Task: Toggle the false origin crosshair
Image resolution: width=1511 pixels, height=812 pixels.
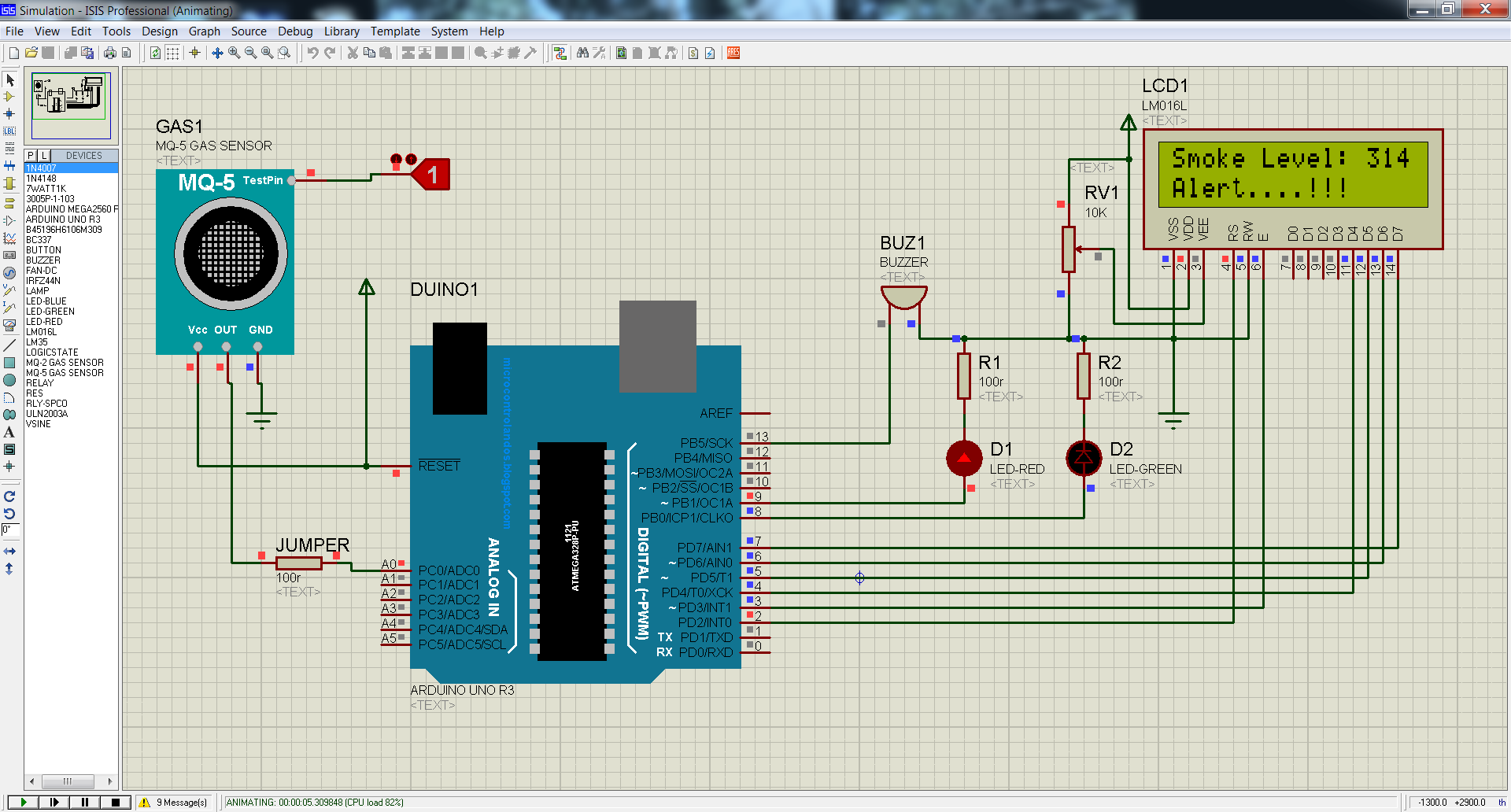Action: pos(194,53)
